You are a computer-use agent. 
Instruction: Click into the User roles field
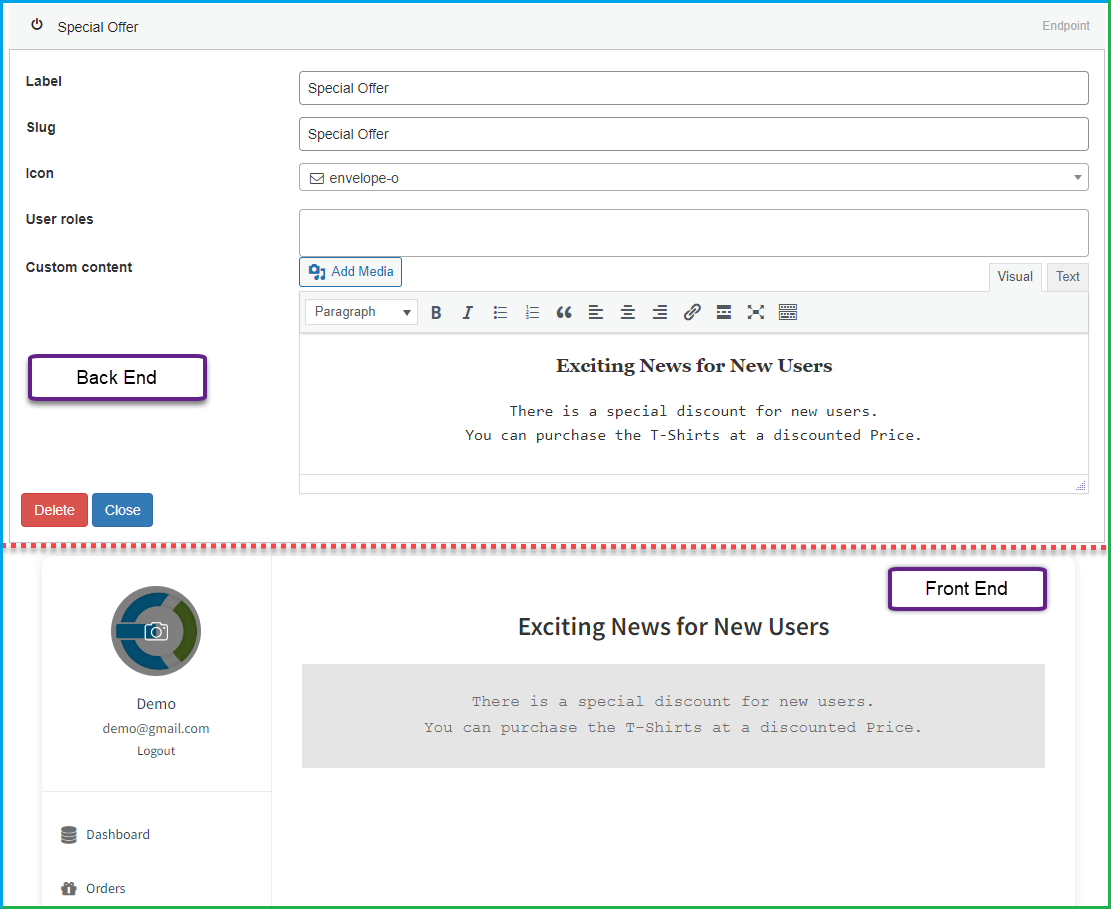pos(694,232)
